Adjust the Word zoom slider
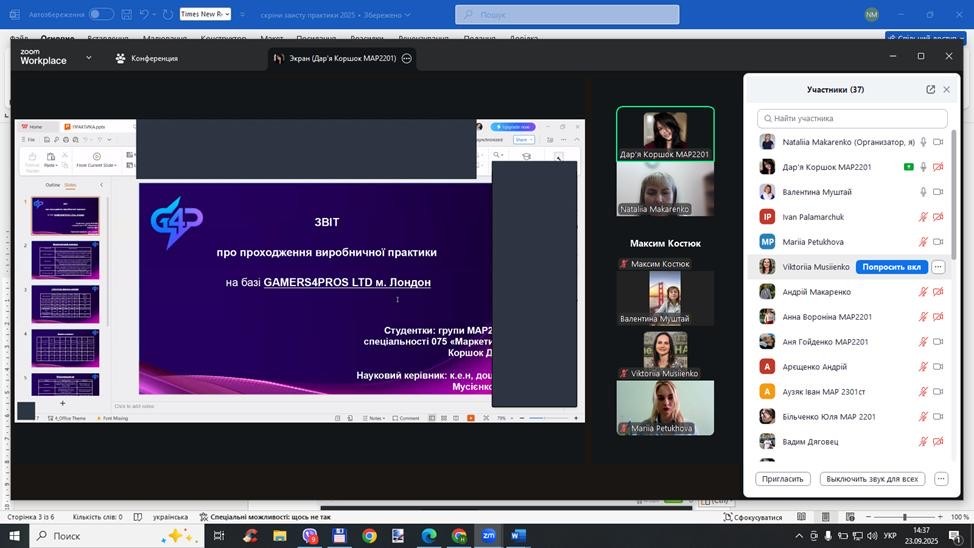974x548 pixels. point(904,517)
